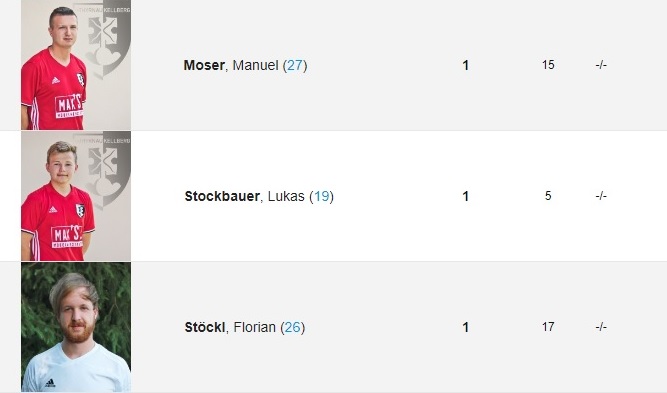The width and height of the screenshot is (667, 393).
Task: Select first name Florian in Stöckl row
Action: click(x=254, y=327)
